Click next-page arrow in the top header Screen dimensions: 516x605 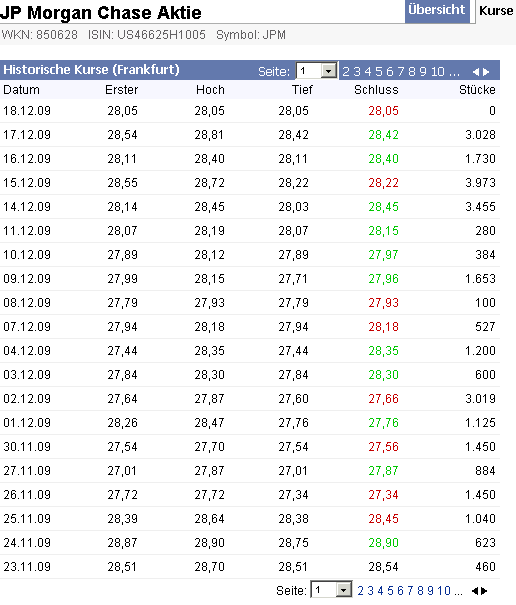[x=486, y=72]
